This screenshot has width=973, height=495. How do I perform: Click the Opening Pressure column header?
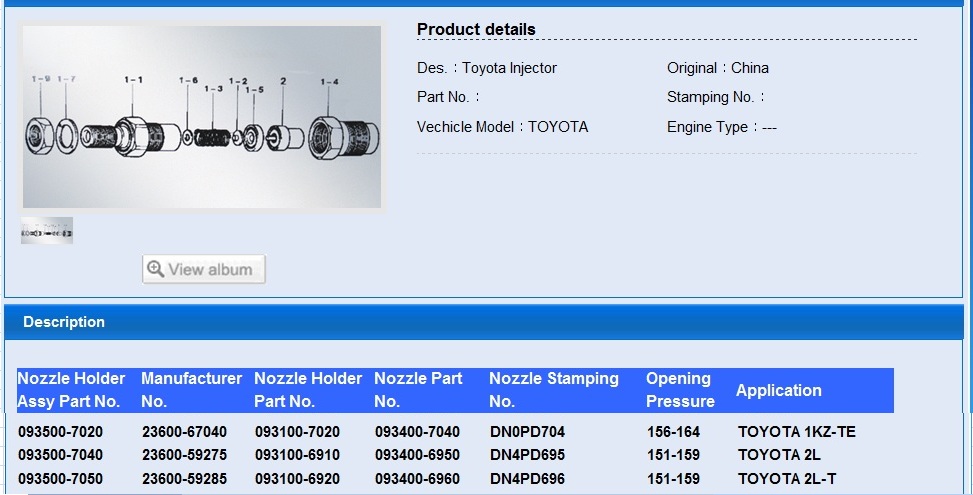680,390
